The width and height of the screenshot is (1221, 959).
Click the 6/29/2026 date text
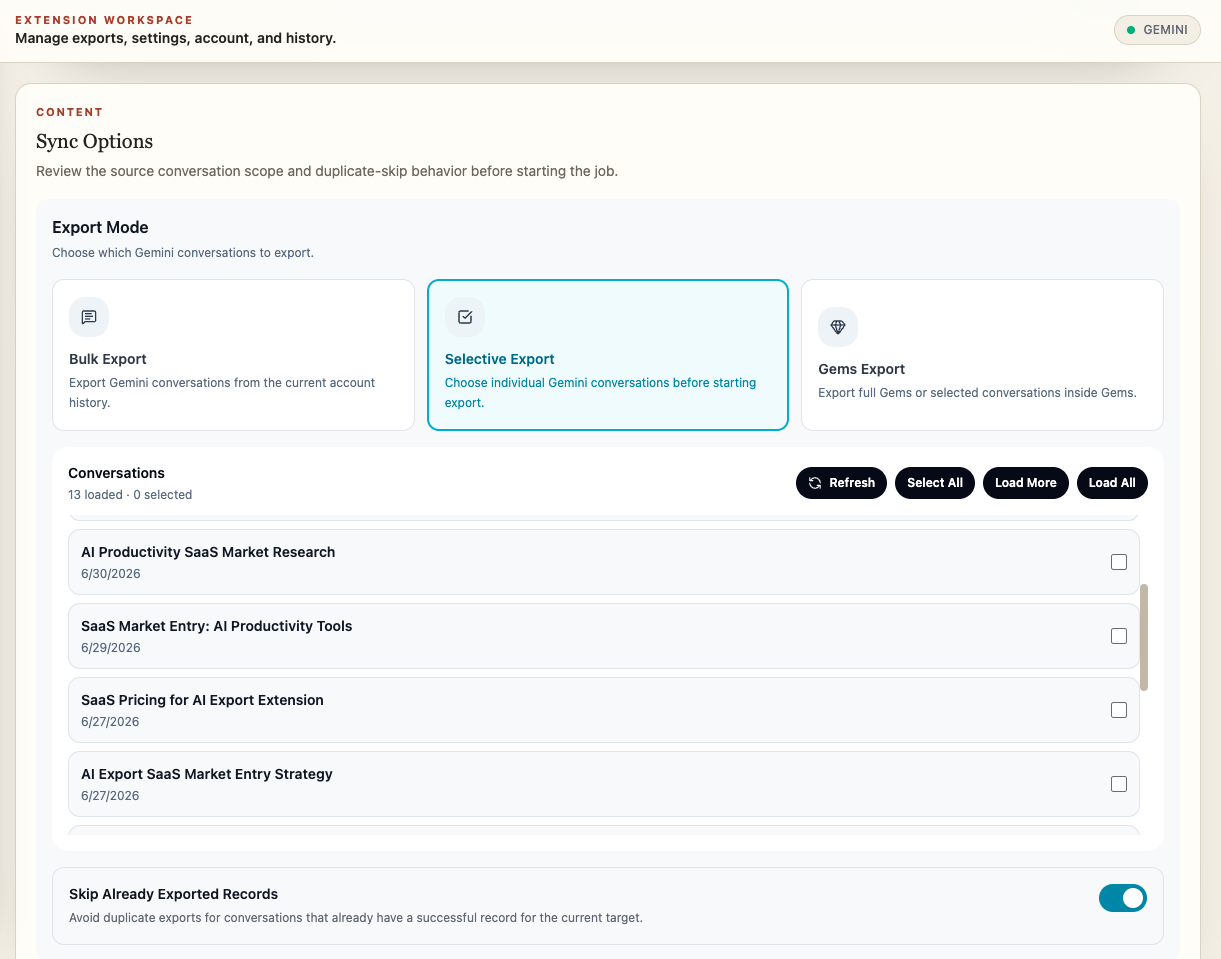[111, 648]
